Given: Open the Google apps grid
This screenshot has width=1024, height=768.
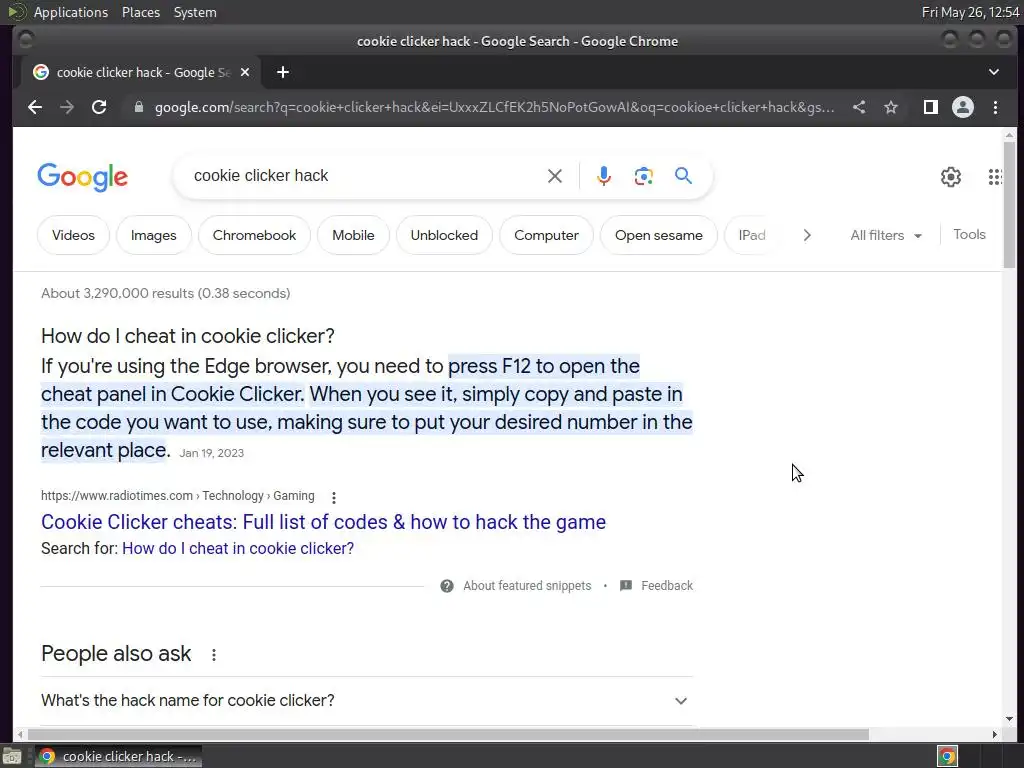Looking at the screenshot, I should tap(995, 176).
